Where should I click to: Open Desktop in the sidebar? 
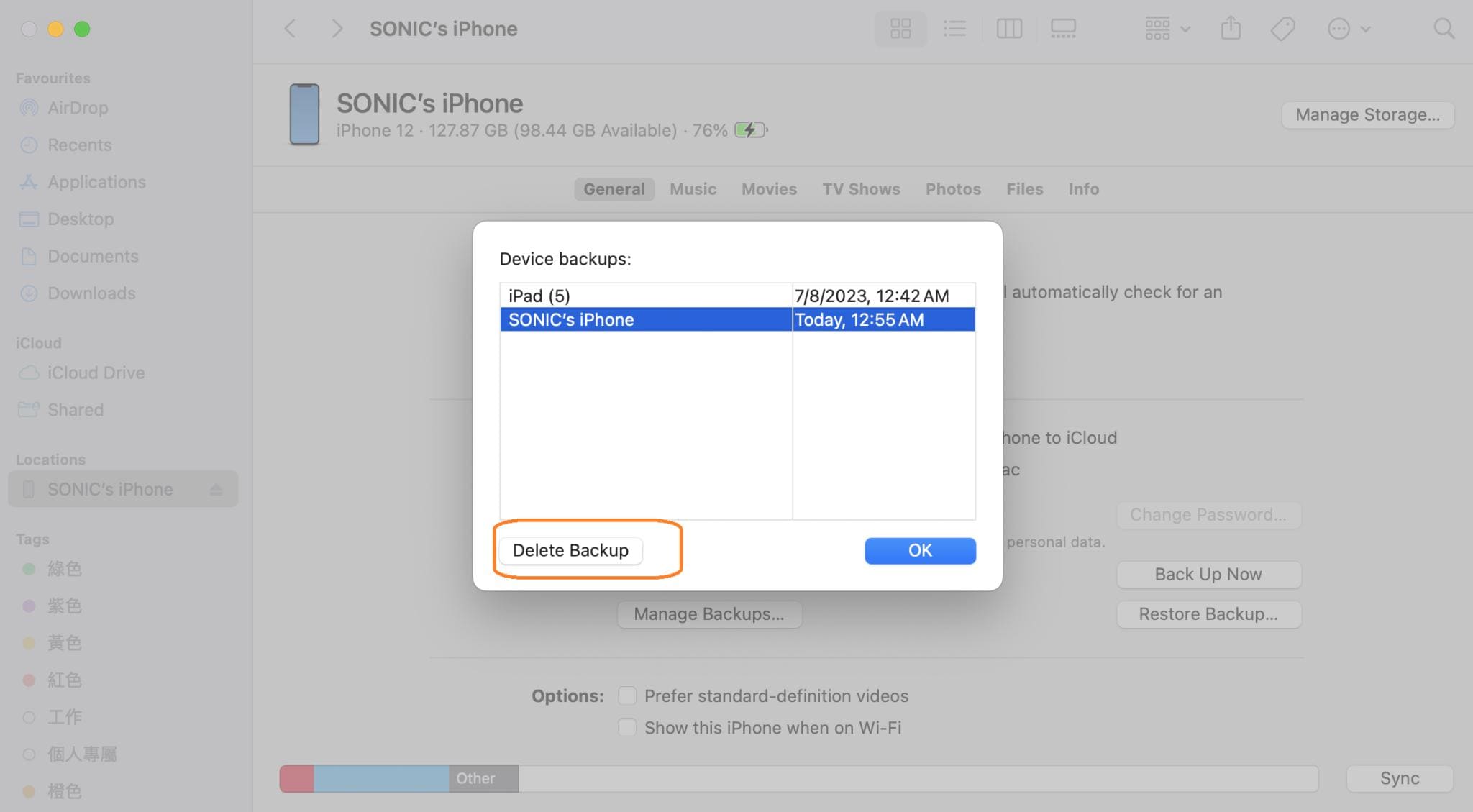[81, 219]
